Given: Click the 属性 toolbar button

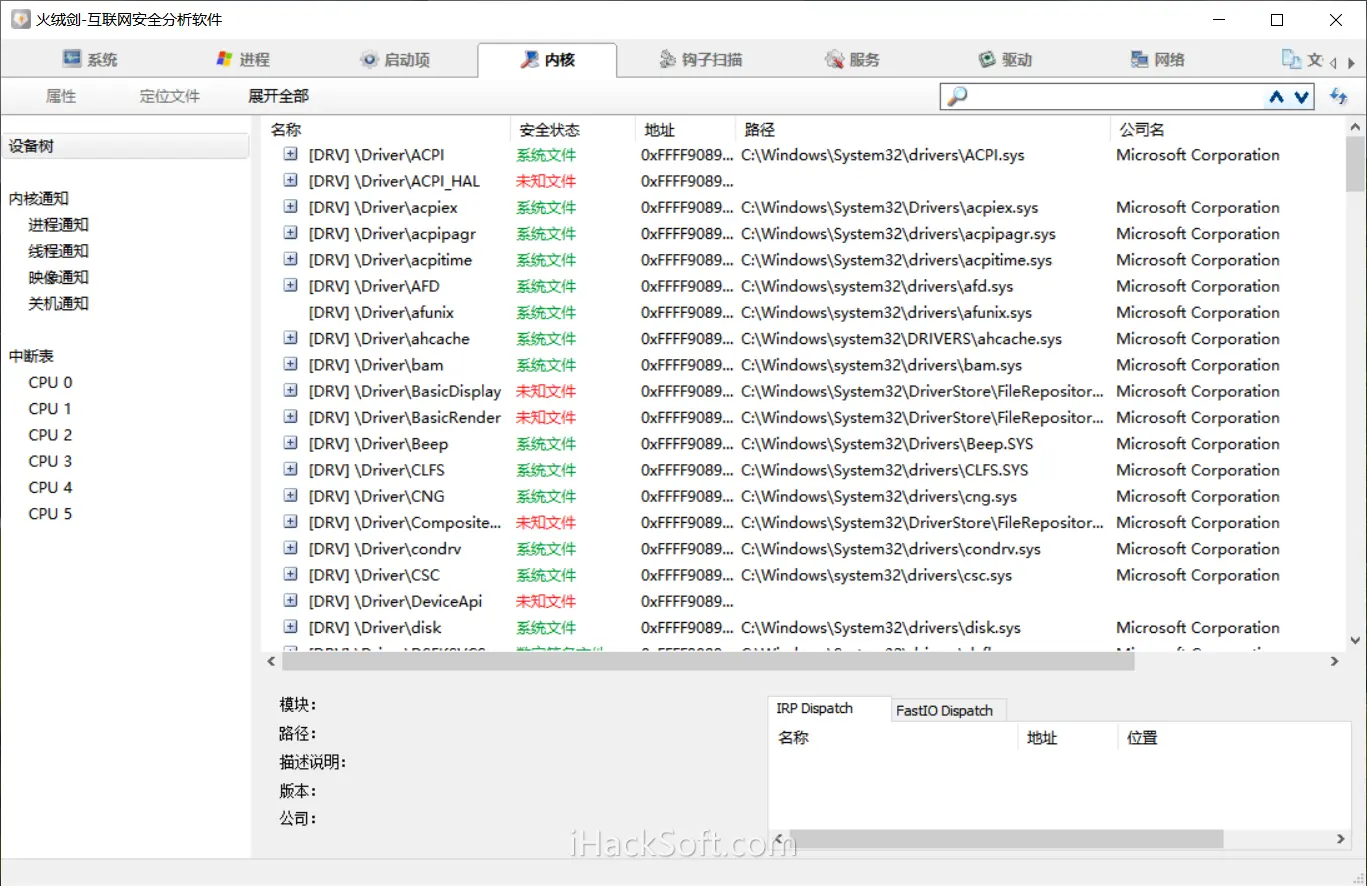Looking at the screenshot, I should pos(61,96).
